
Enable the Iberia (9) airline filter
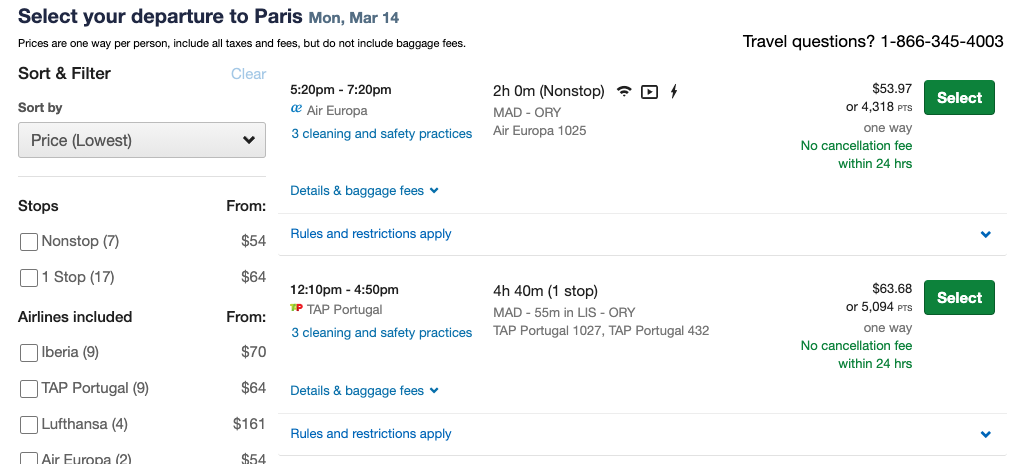(x=29, y=353)
